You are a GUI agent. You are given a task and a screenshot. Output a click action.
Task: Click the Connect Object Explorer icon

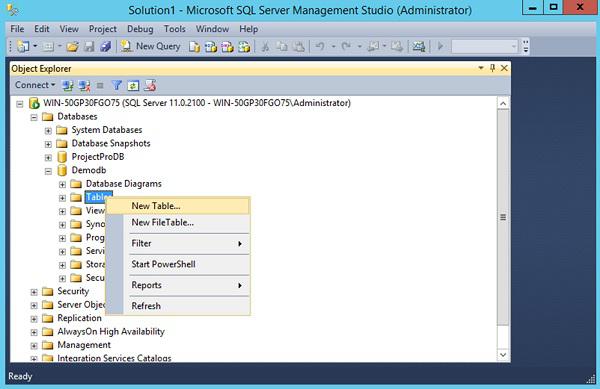(68, 85)
